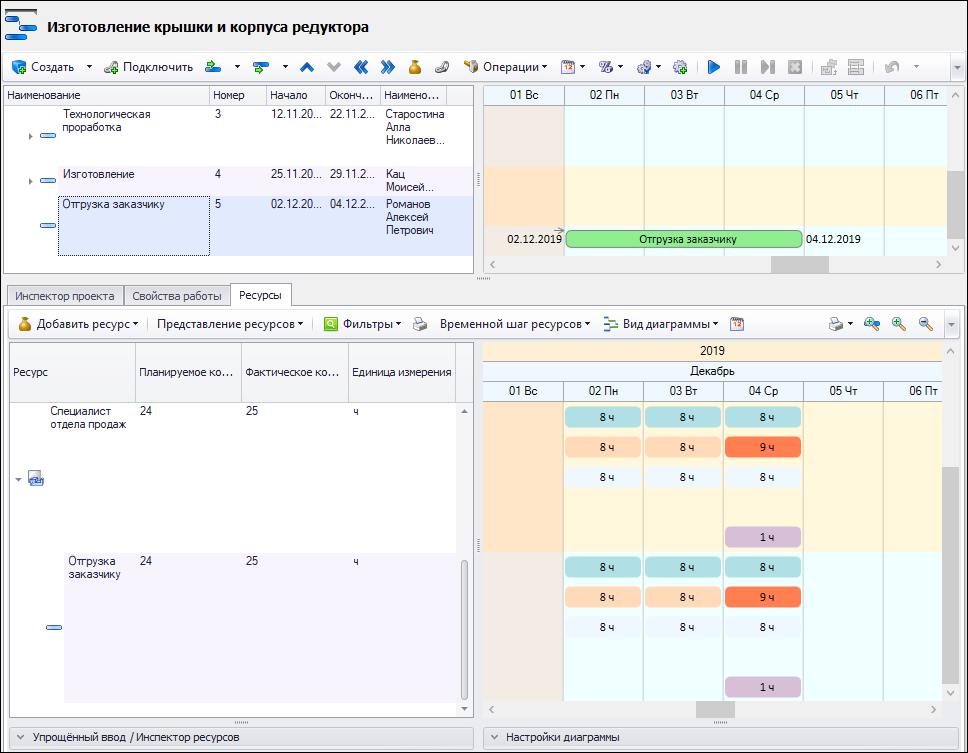Viewport: 968px width, 753px height.
Task: Move task up with the blue up arrow
Action: click(x=307, y=67)
